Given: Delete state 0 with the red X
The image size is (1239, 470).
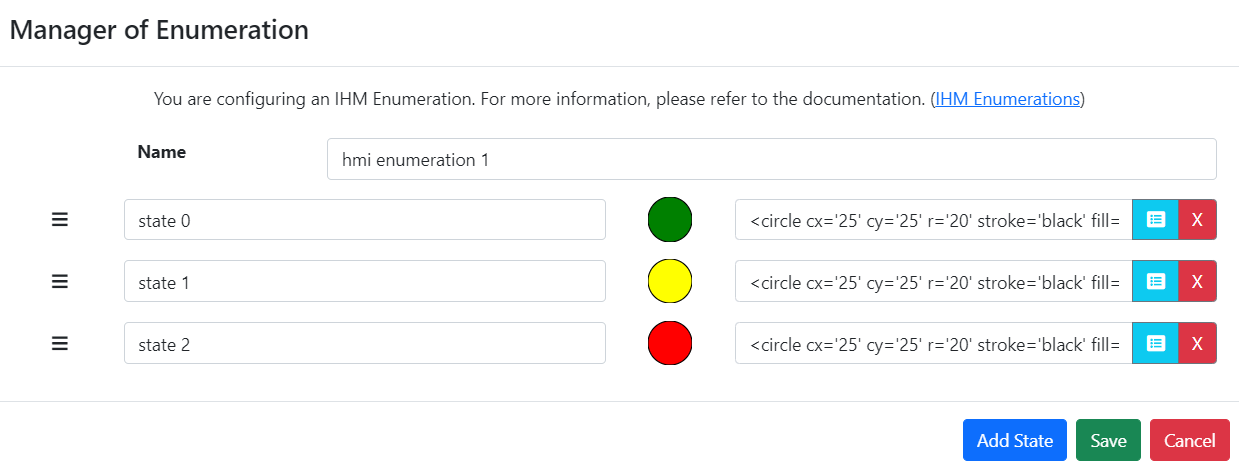Looking at the screenshot, I should pyautogui.click(x=1197, y=220).
